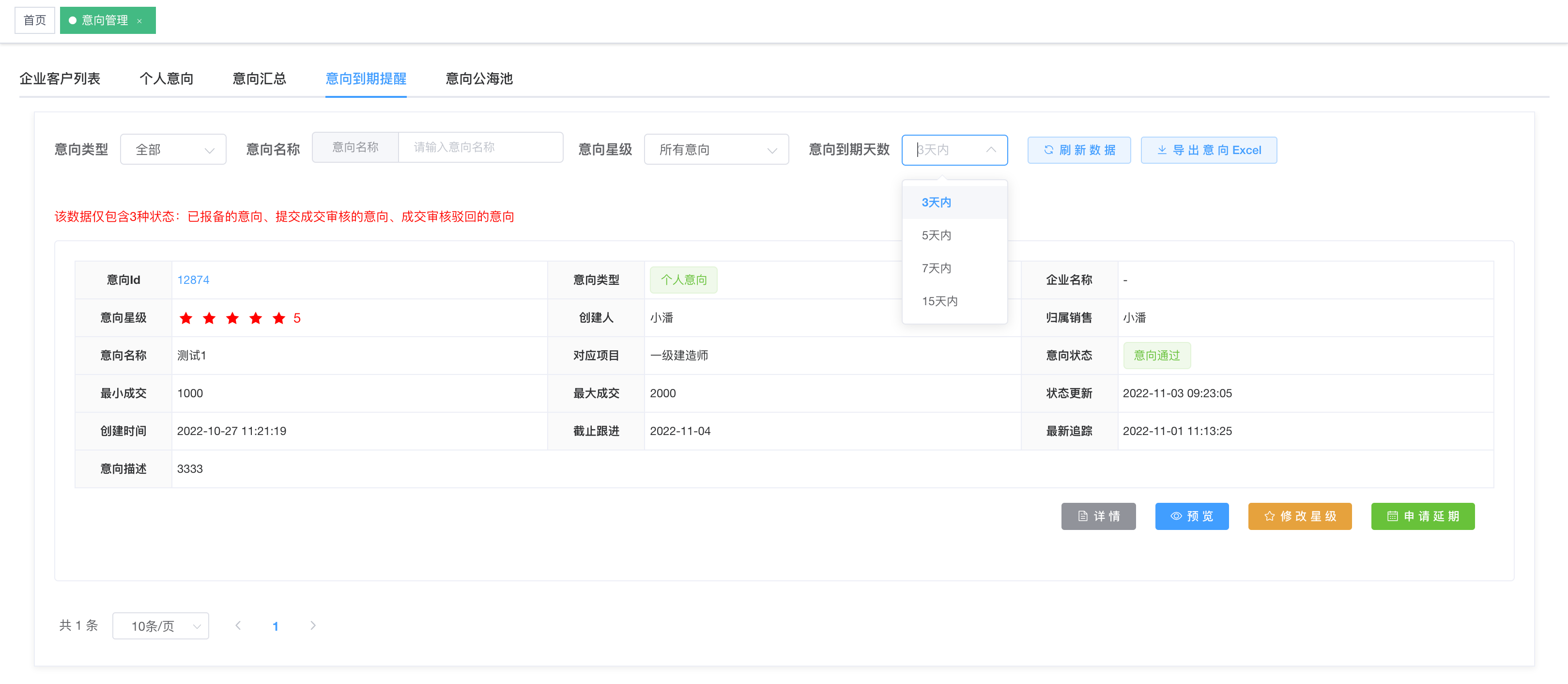
Task: Go to the previous page with the left arrow
Action: [x=238, y=625]
